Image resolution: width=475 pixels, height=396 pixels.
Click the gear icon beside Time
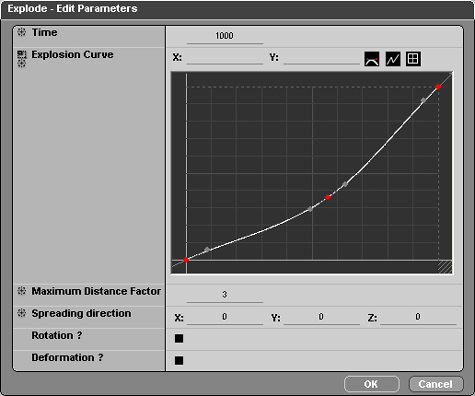[x=22, y=32]
